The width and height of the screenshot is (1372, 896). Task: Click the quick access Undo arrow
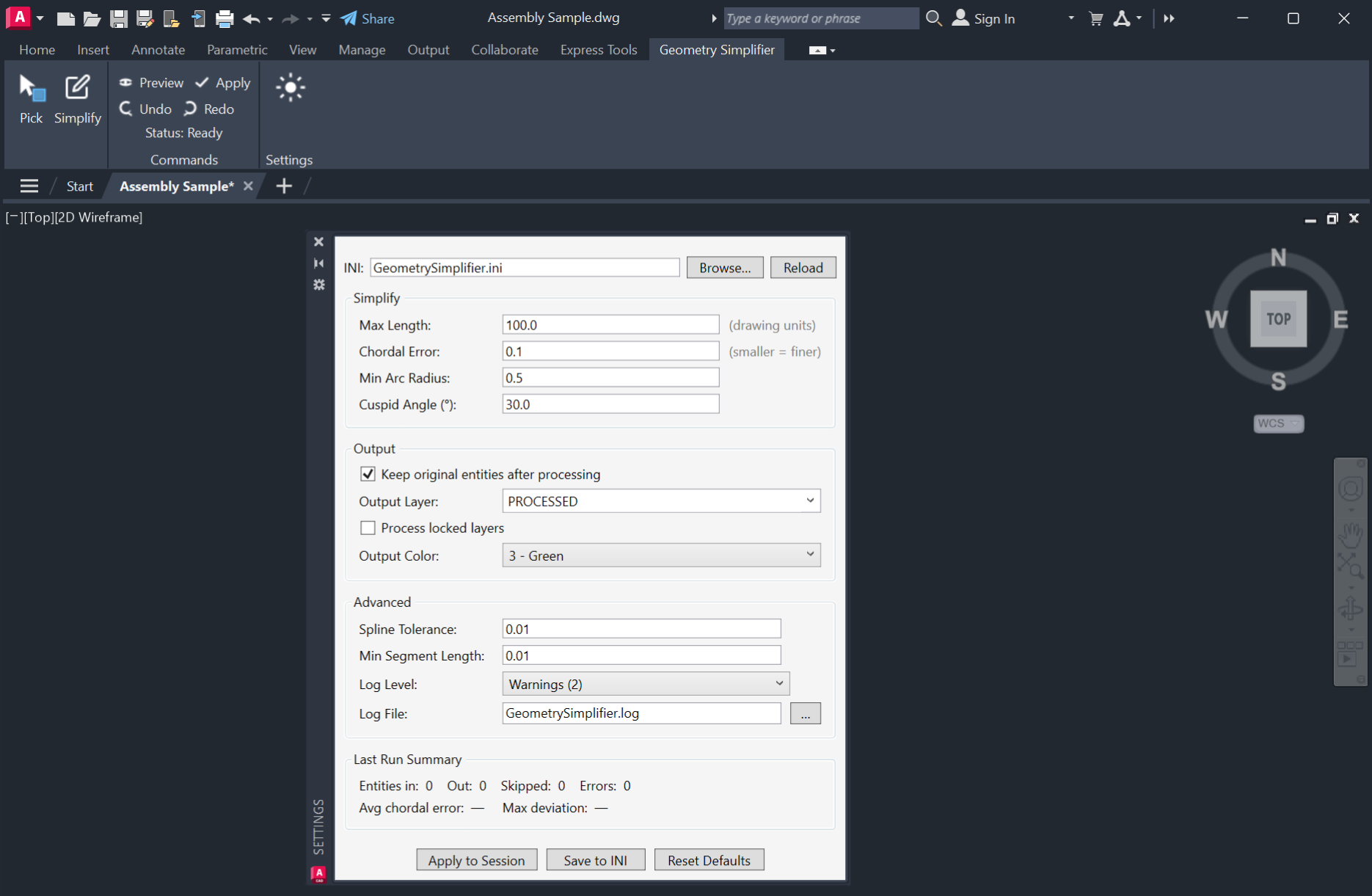tap(251, 18)
